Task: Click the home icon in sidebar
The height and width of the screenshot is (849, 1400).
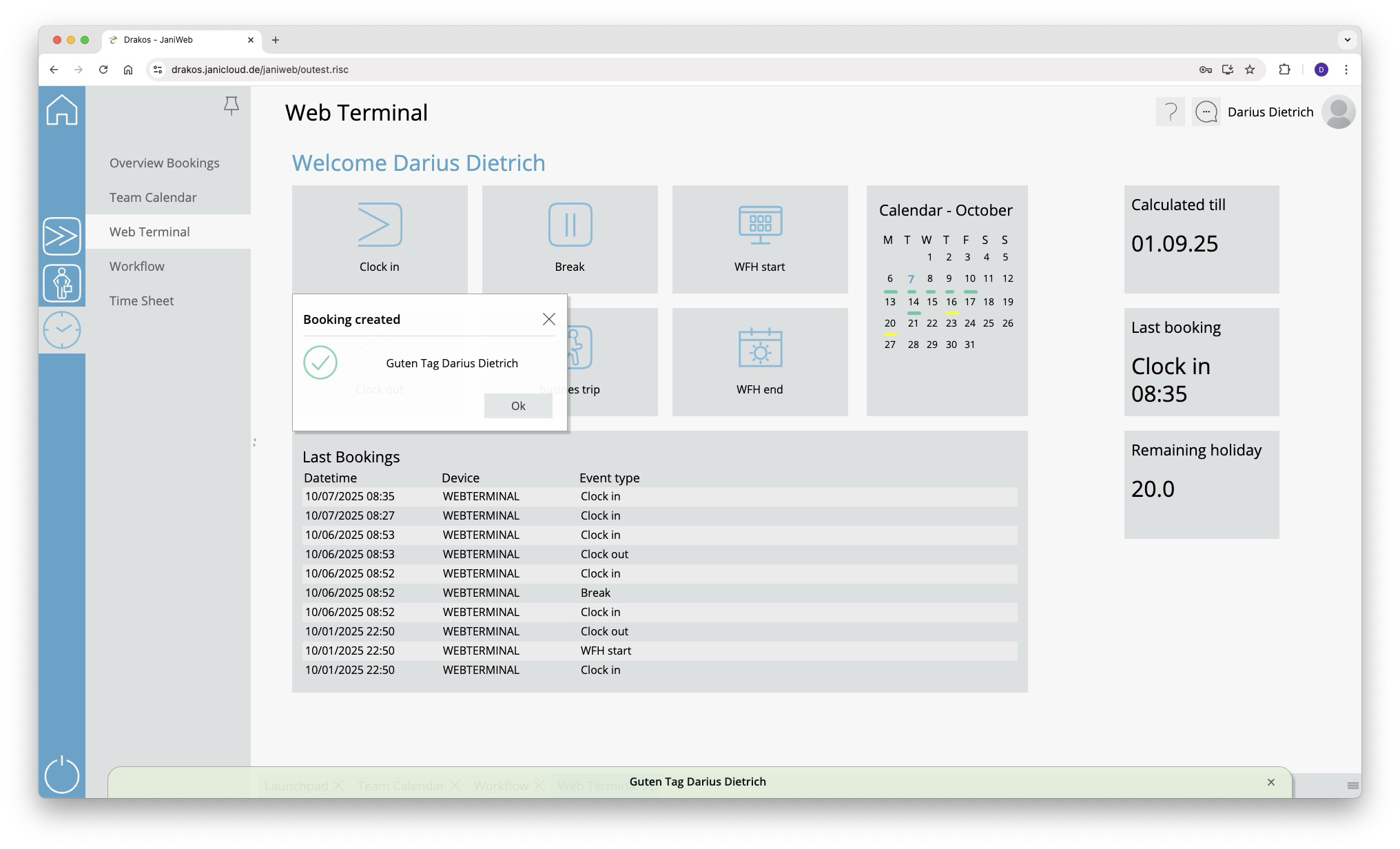Action: [62, 110]
